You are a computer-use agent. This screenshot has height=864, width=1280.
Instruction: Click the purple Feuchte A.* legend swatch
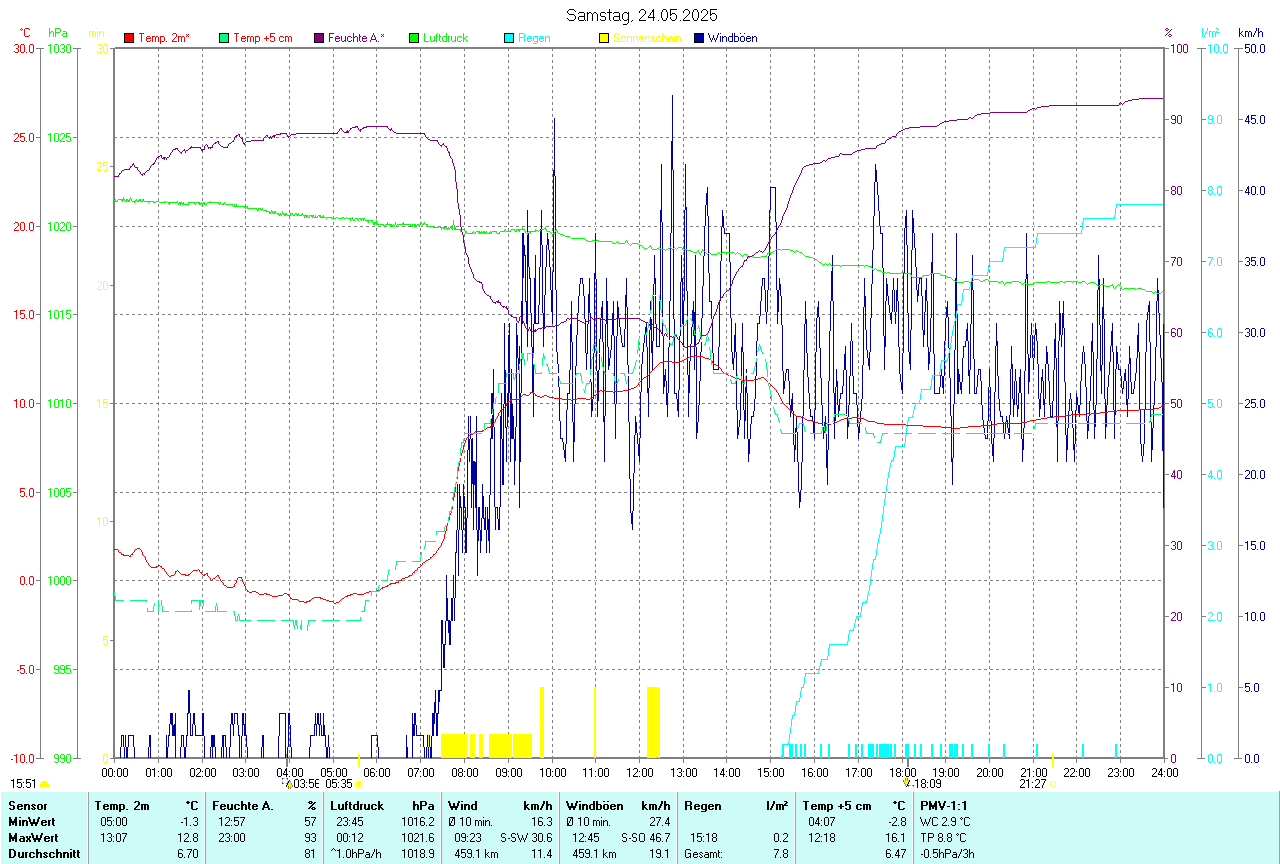320,38
